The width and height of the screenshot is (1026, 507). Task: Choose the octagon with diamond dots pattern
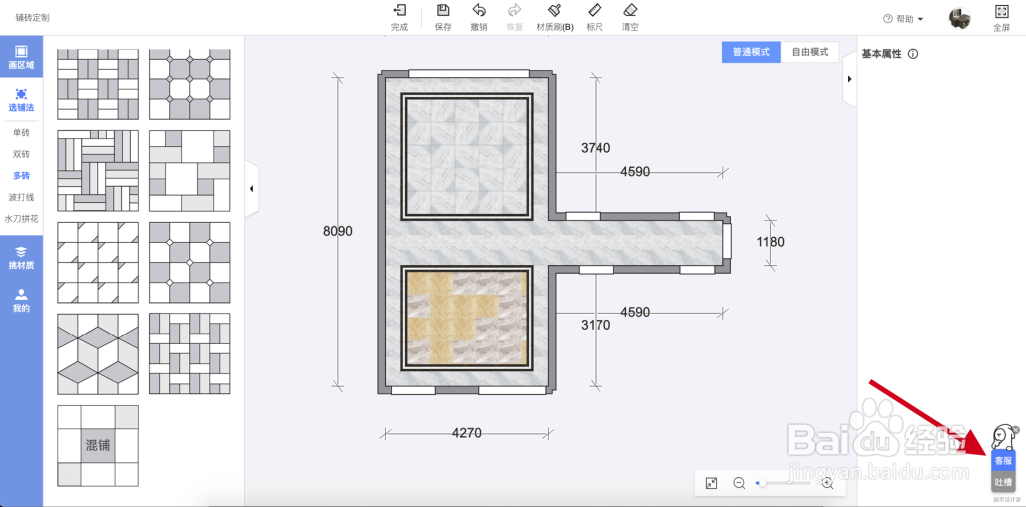tap(190, 84)
